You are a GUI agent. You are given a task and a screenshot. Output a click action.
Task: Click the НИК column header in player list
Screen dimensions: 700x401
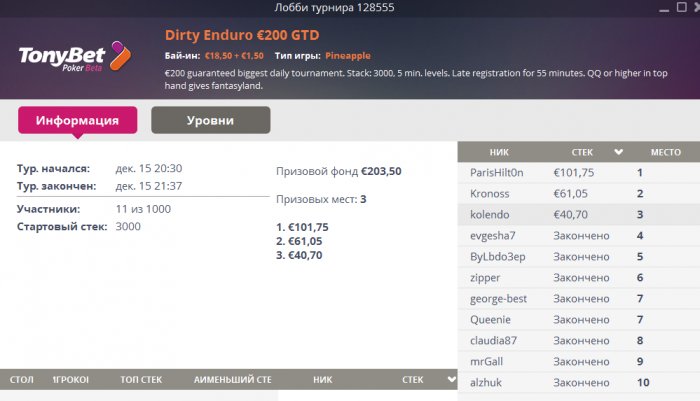(x=499, y=152)
